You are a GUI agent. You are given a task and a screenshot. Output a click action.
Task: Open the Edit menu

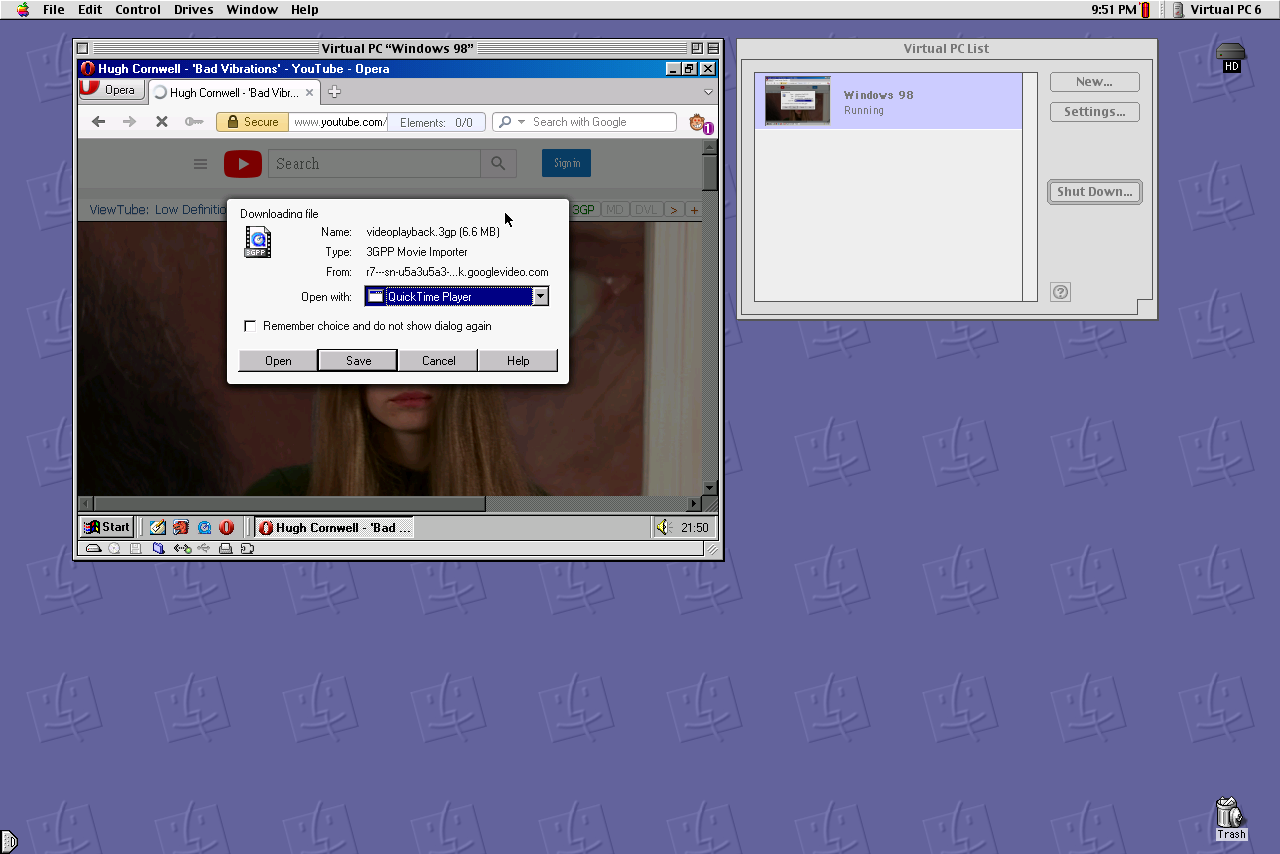coord(90,9)
